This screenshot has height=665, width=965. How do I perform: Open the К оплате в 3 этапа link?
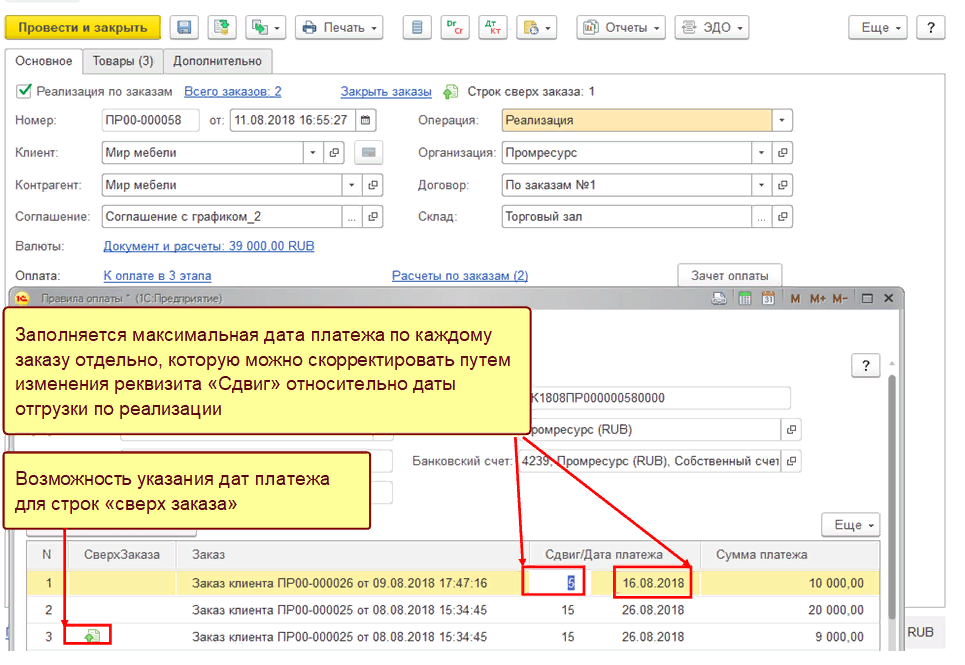(157, 276)
